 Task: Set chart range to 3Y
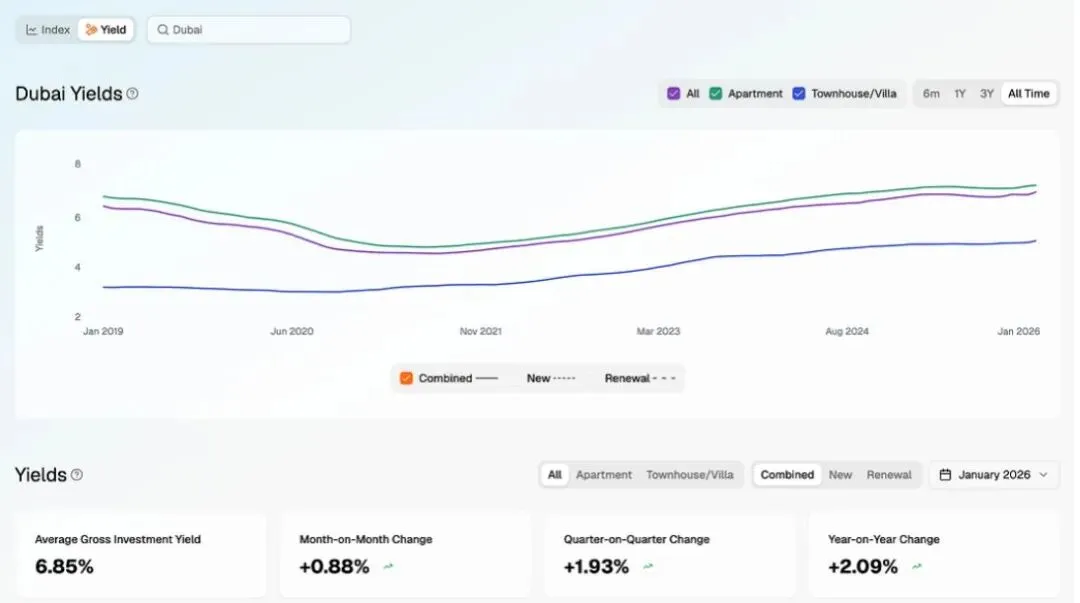tap(986, 94)
